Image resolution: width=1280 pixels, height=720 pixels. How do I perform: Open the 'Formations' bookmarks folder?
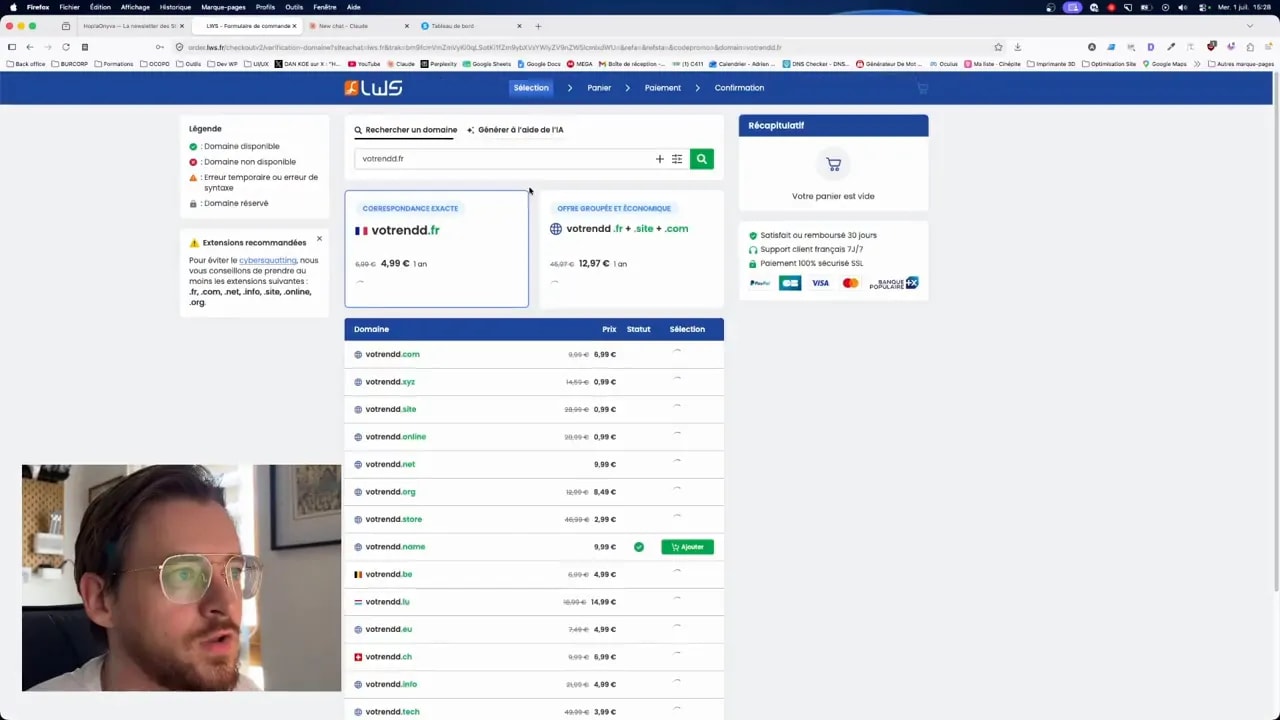(113, 64)
